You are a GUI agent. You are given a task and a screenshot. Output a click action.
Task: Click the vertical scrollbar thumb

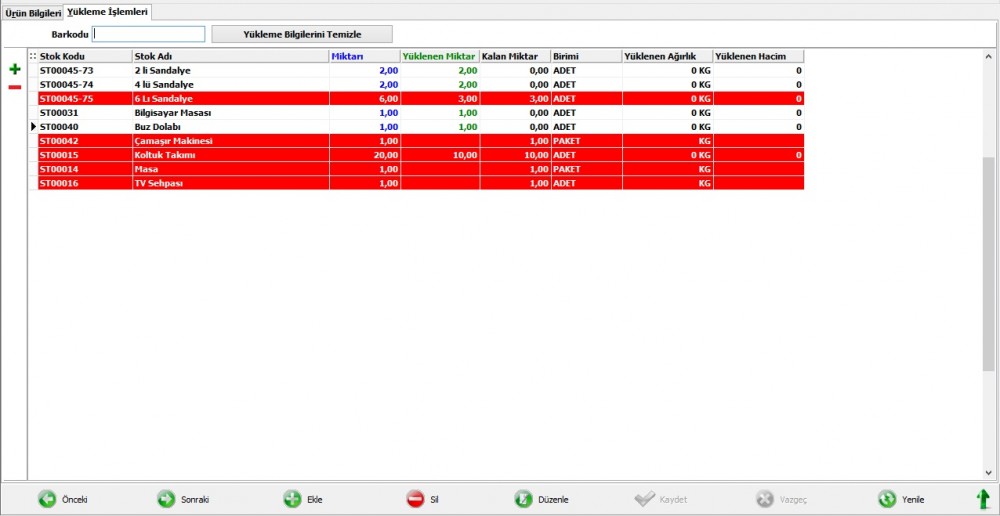(989, 264)
